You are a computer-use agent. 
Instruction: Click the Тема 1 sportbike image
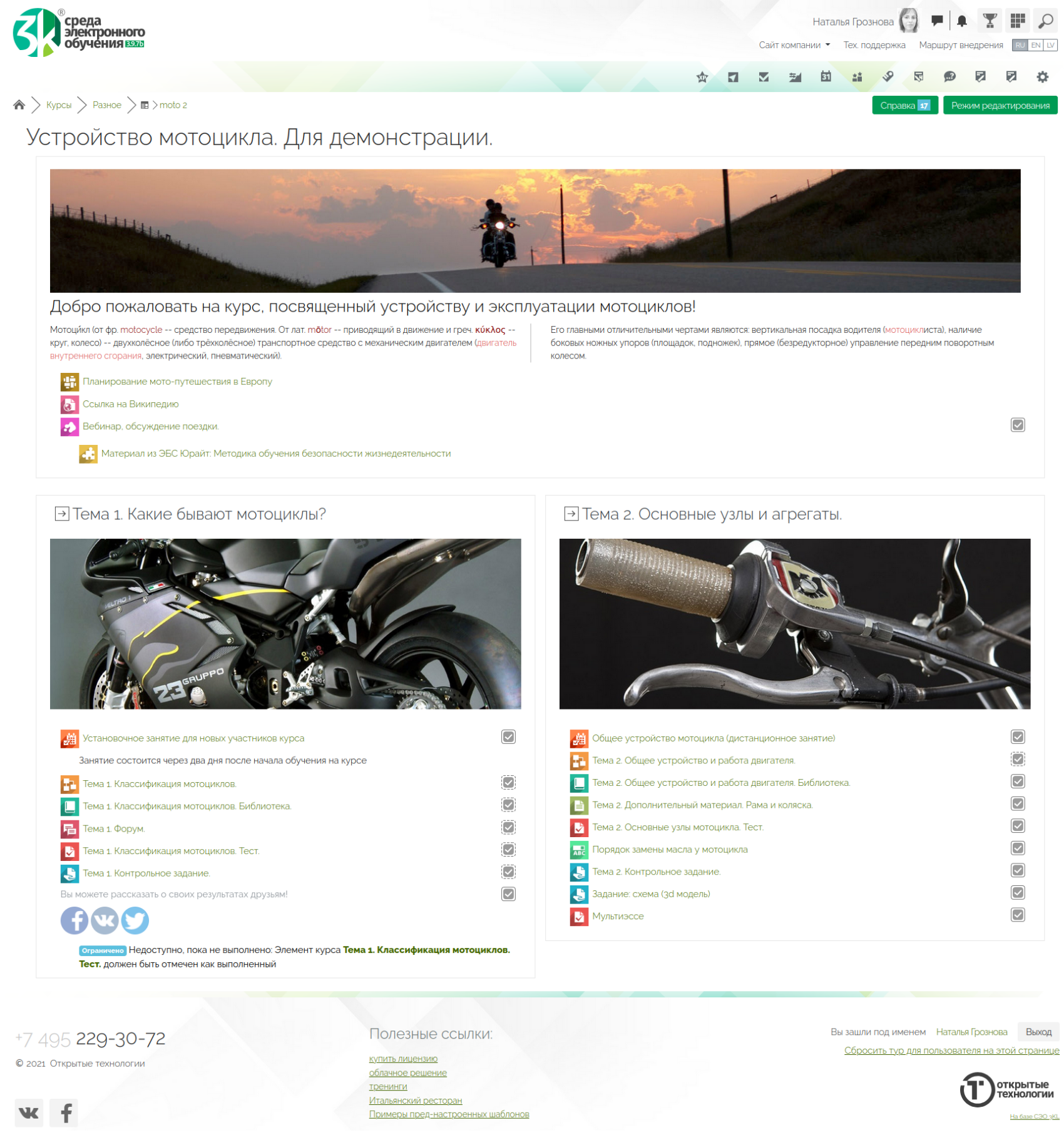point(285,624)
